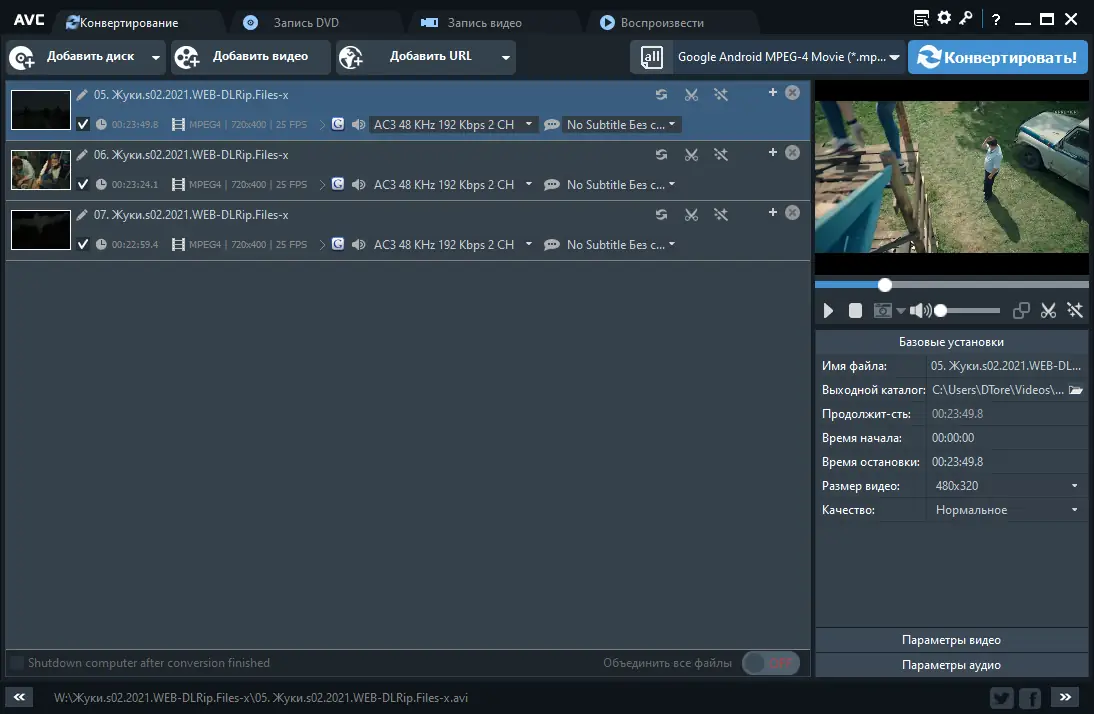1094x714 pixels.
Task: Refresh icon on row 07. Жуки
Action: [661, 214]
